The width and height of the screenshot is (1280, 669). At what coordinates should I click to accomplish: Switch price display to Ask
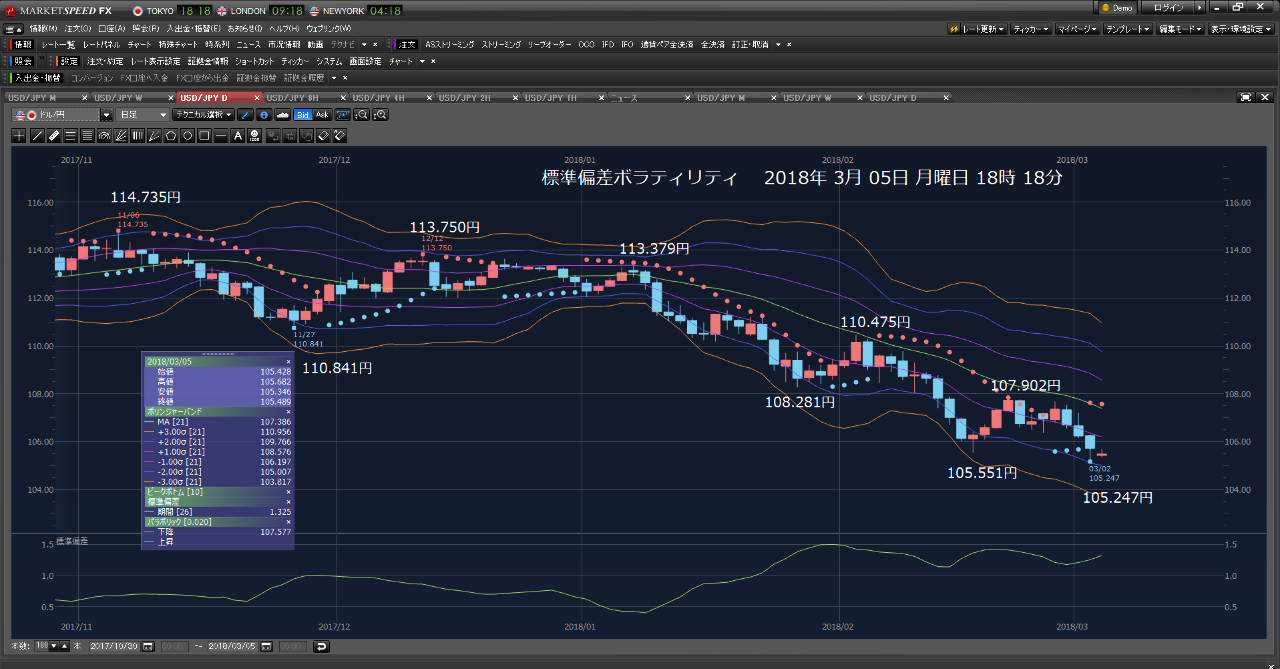322,116
